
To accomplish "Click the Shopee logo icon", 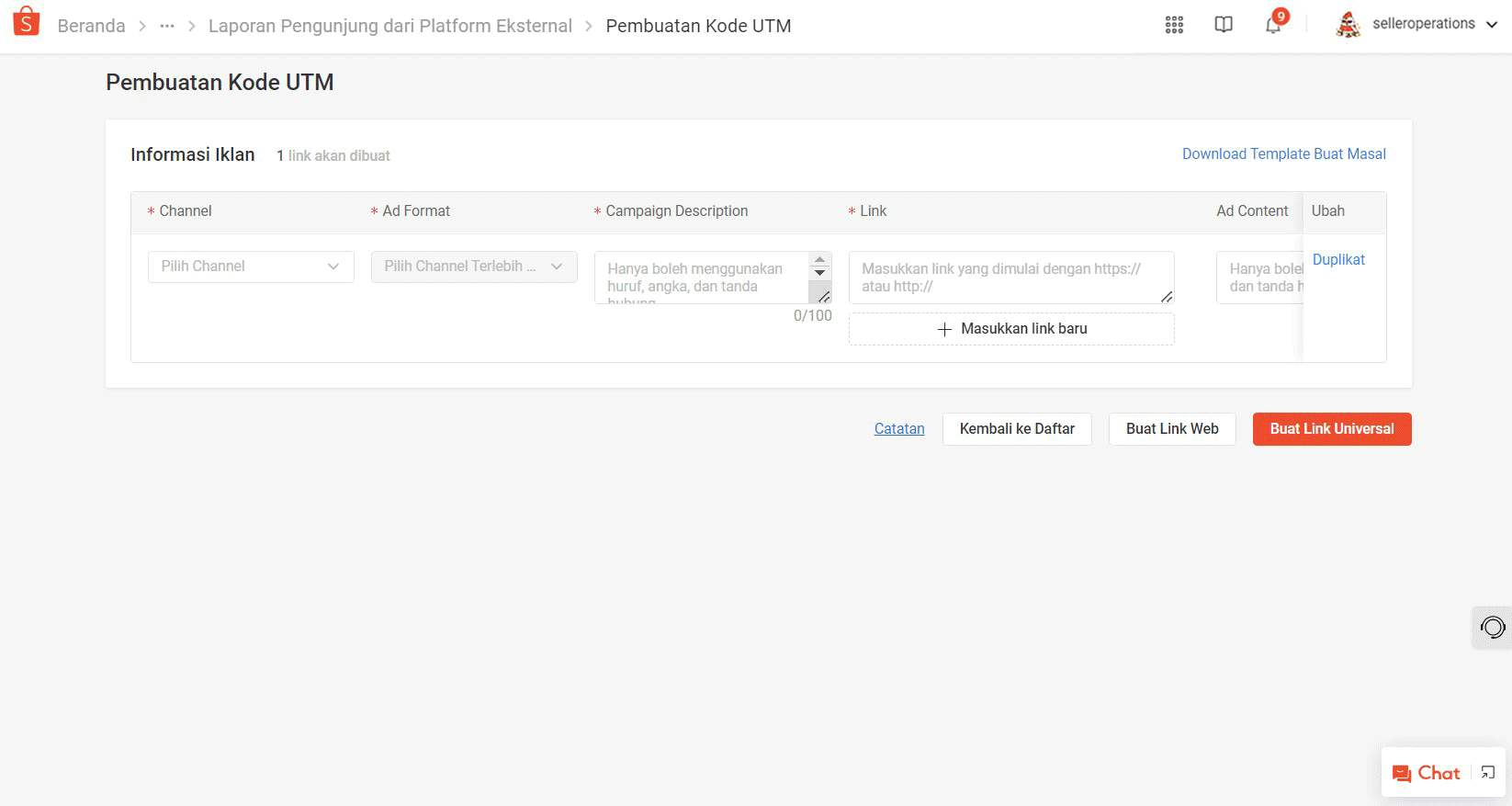I will click(x=27, y=21).
